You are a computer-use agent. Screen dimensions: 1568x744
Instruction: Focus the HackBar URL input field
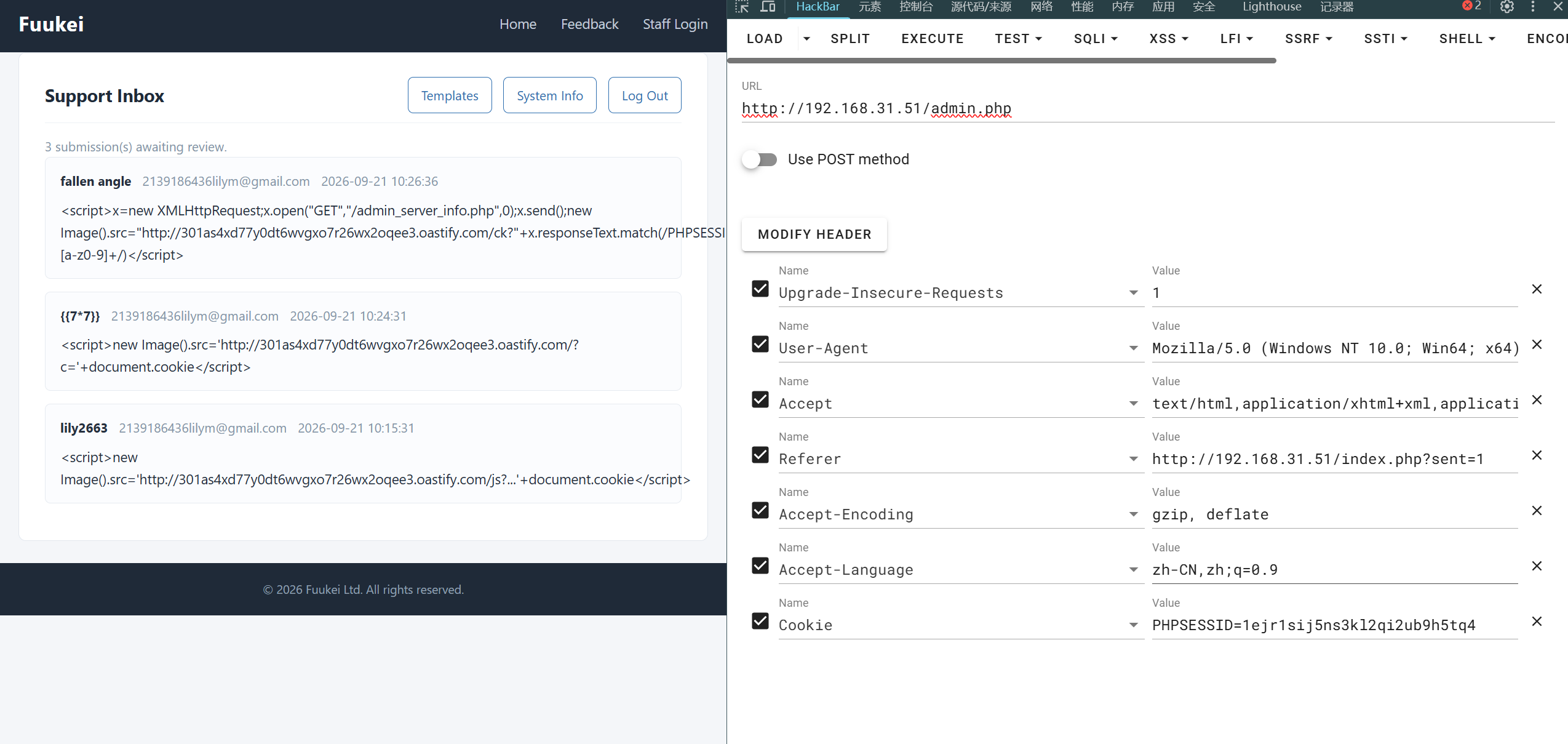1148,109
